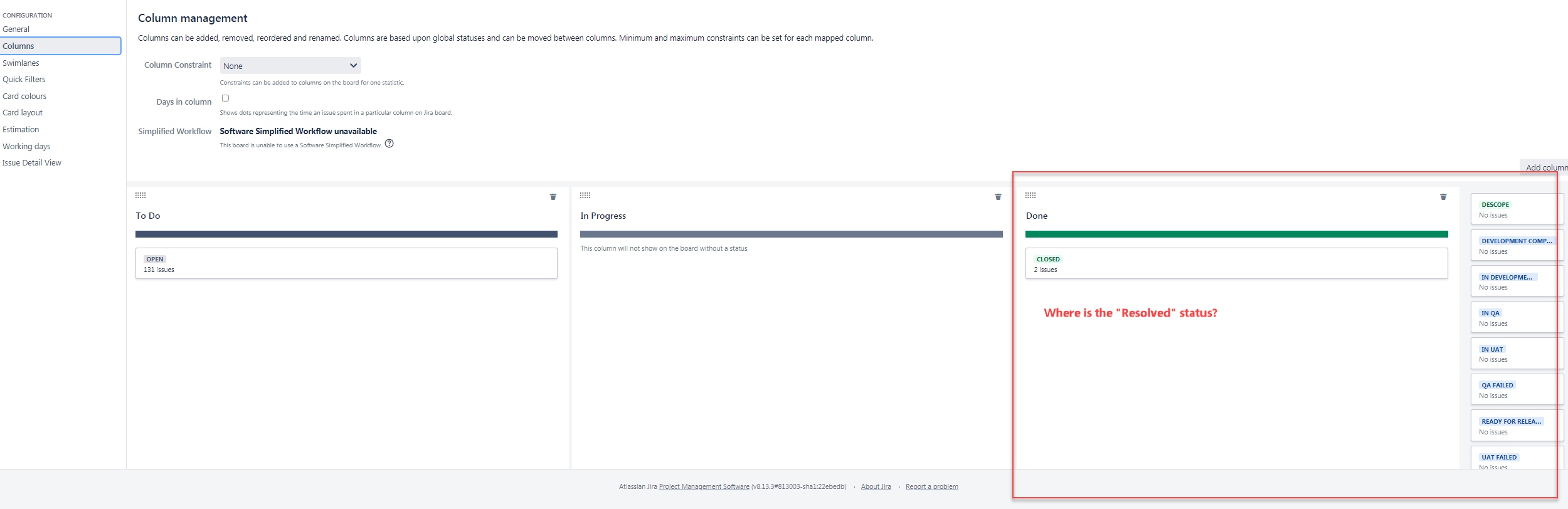The height and width of the screenshot is (509, 1568).
Task: Enable the Days in column checkbox
Action: [x=225, y=98]
